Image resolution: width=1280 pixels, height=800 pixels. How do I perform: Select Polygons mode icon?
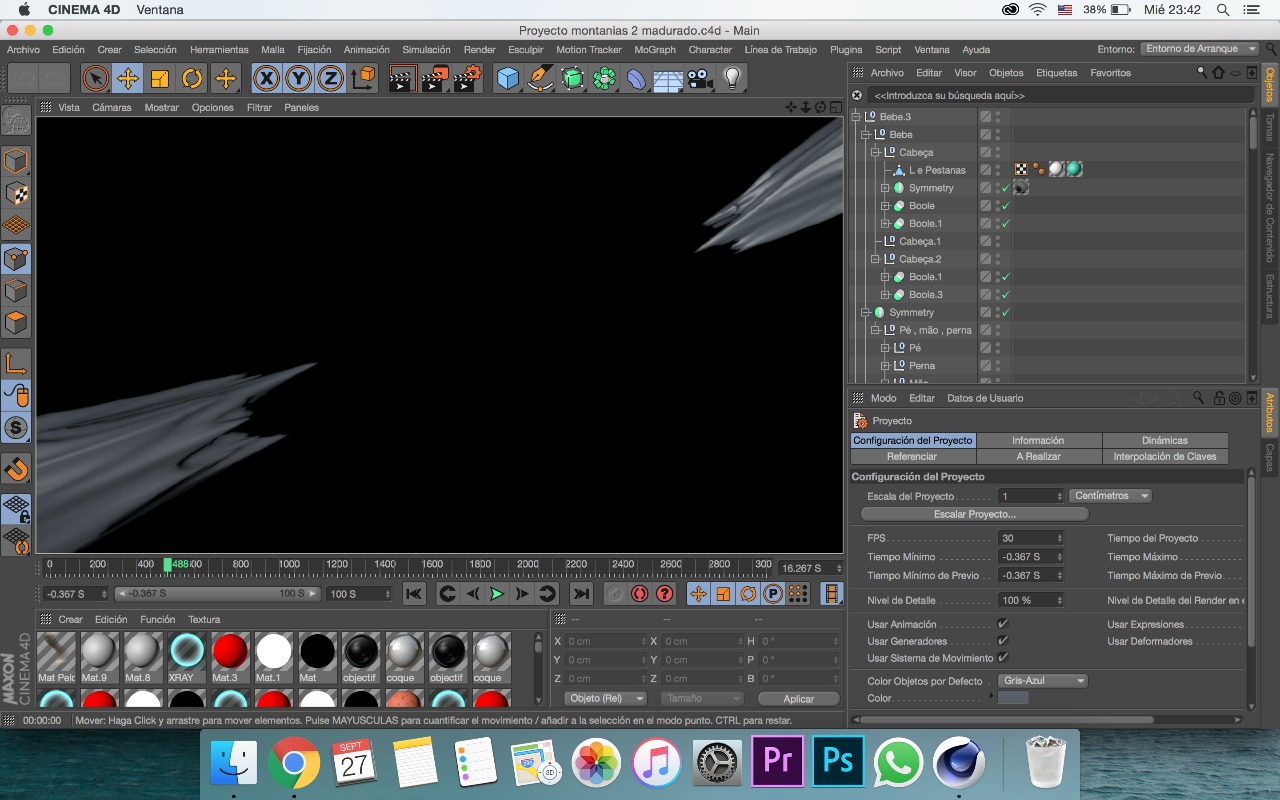(x=16, y=323)
